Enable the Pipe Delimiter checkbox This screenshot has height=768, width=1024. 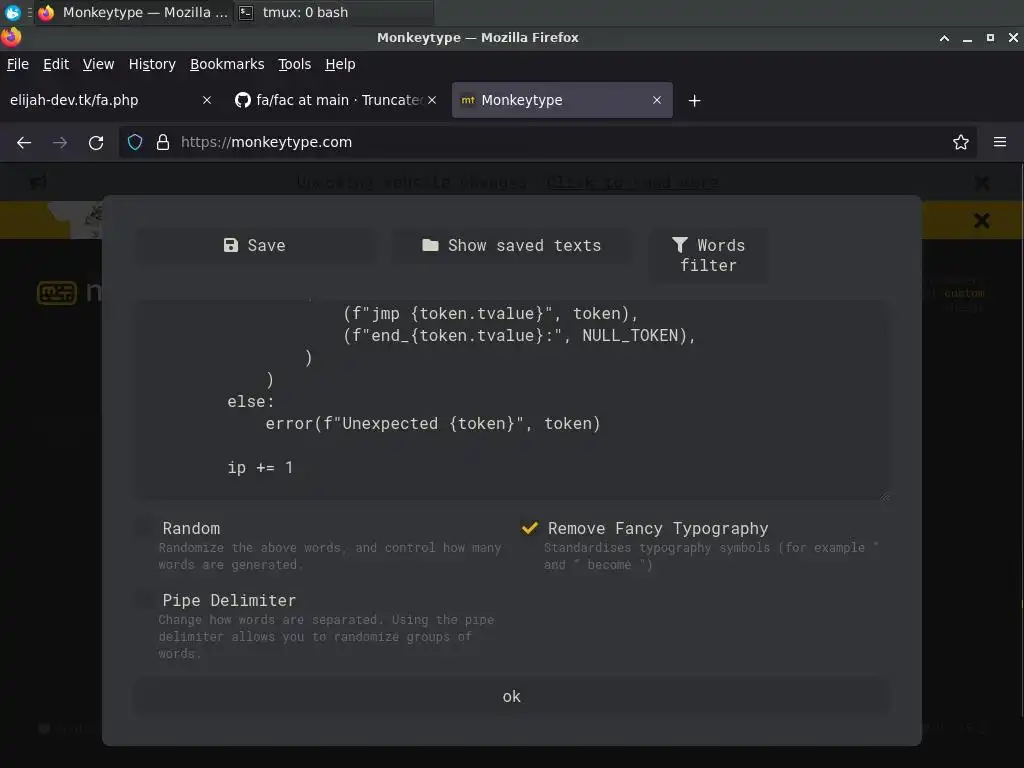(145, 600)
